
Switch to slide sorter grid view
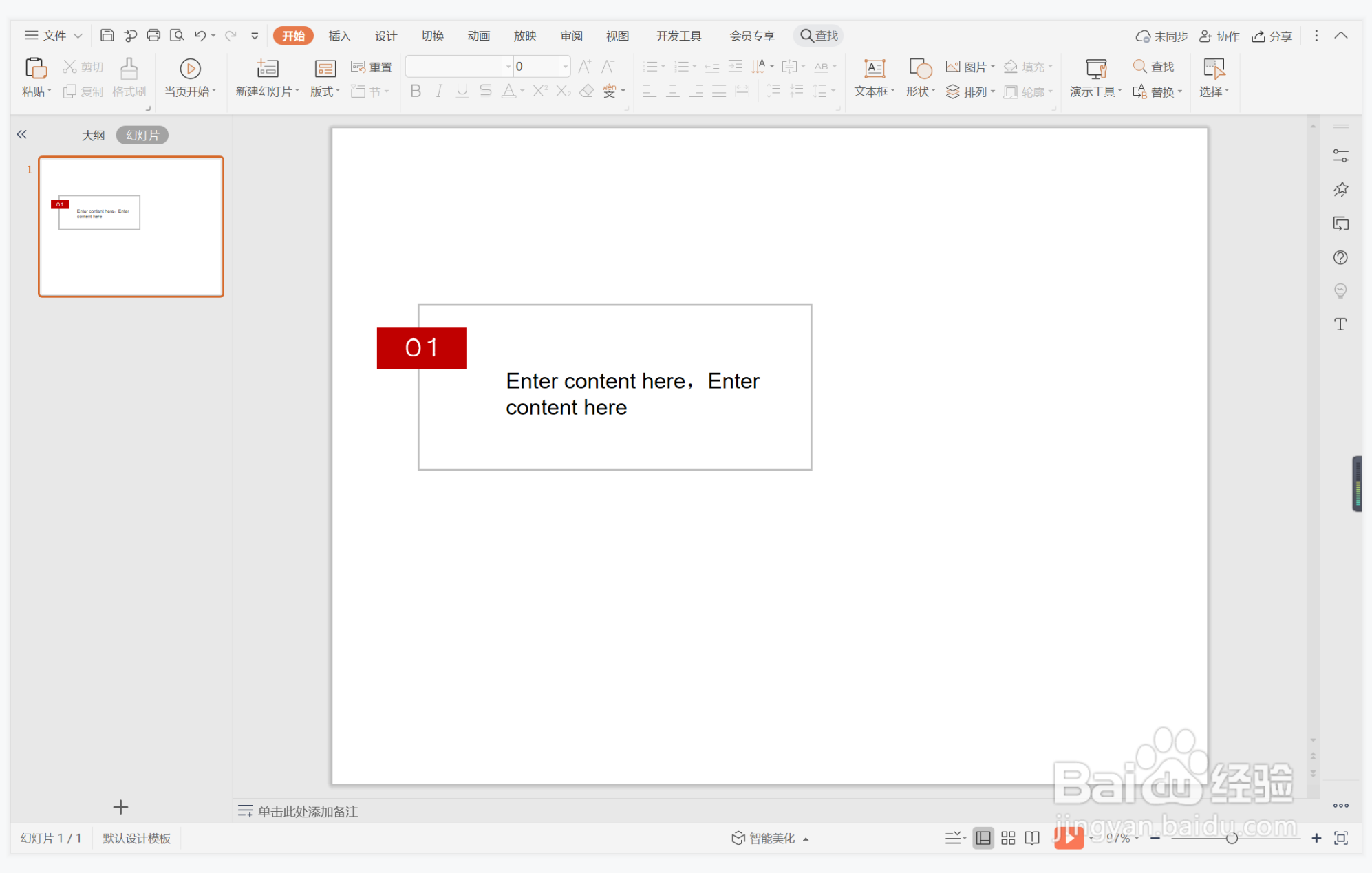coord(1008,838)
